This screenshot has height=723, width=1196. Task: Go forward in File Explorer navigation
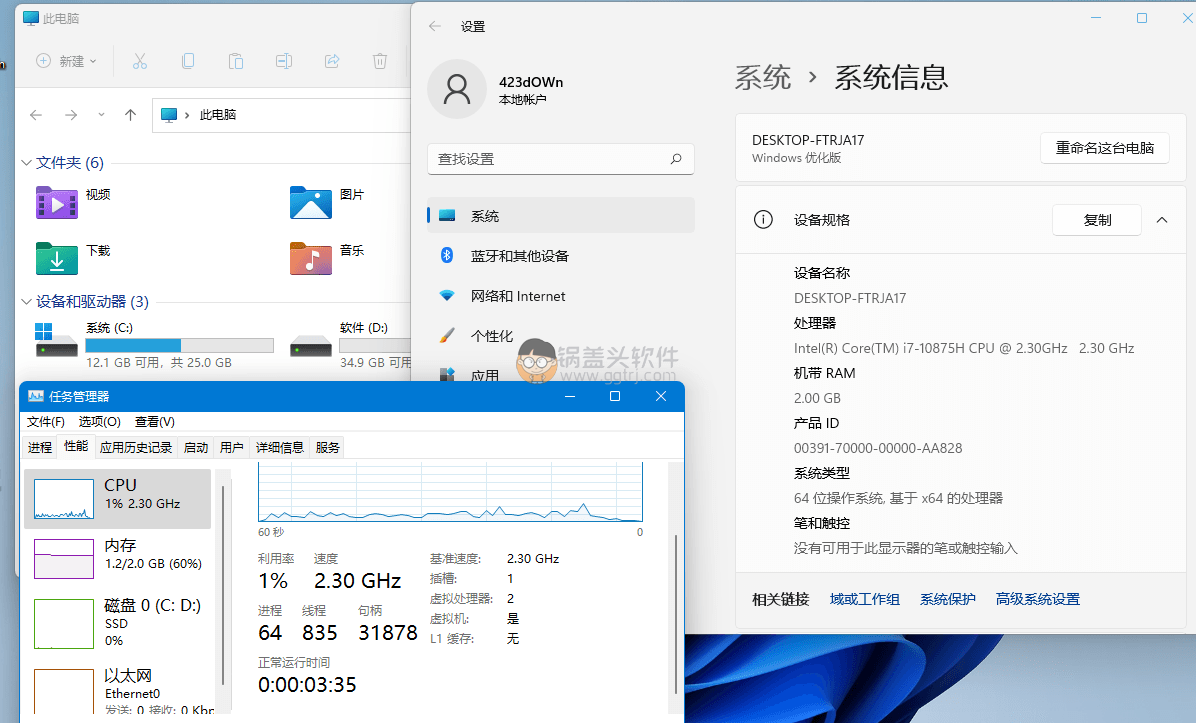pyautogui.click(x=71, y=114)
